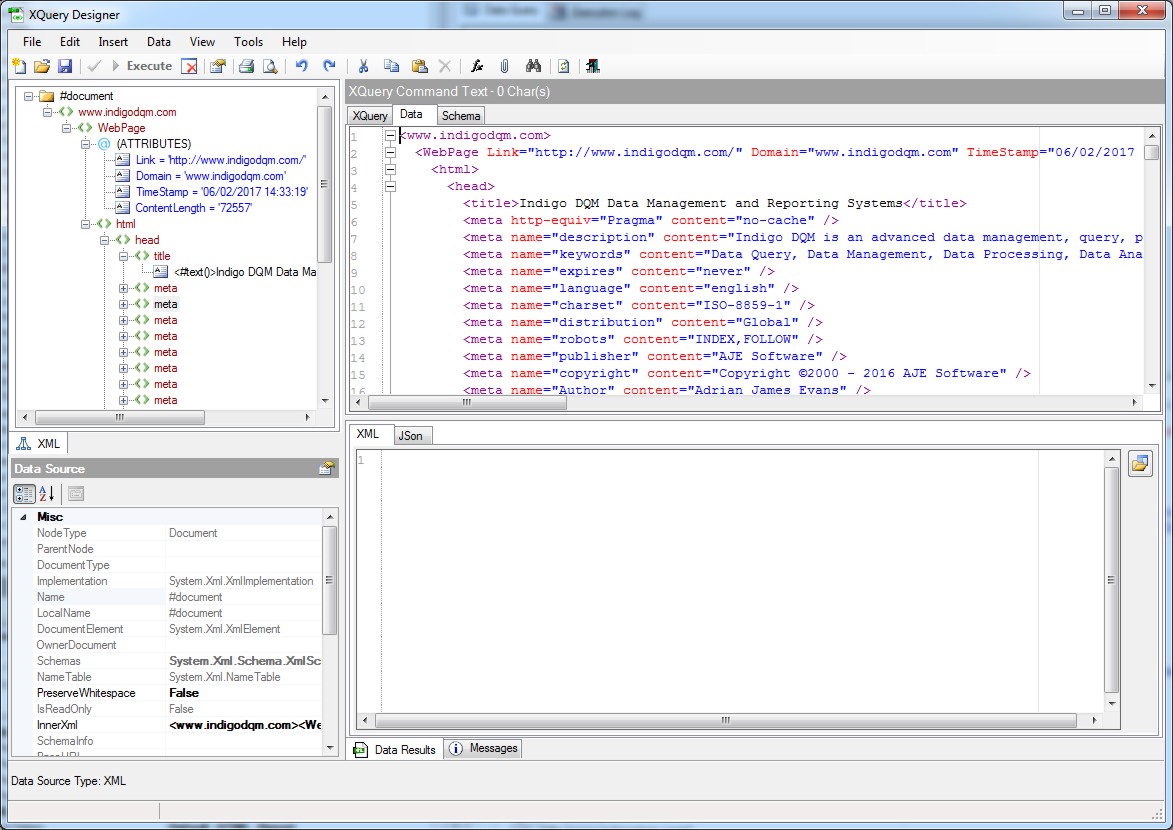Collapse the html node in tree
This screenshot has height=830, width=1173.
(86, 224)
